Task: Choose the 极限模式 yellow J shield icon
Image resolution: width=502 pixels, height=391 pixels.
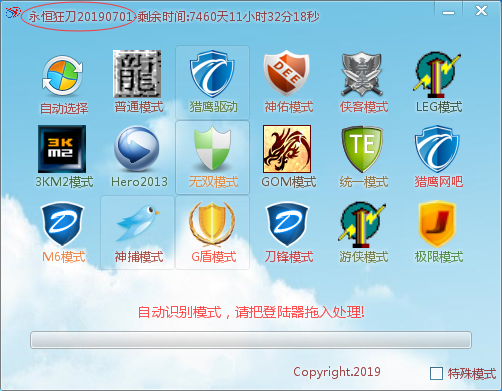Action: pyautogui.click(x=437, y=224)
